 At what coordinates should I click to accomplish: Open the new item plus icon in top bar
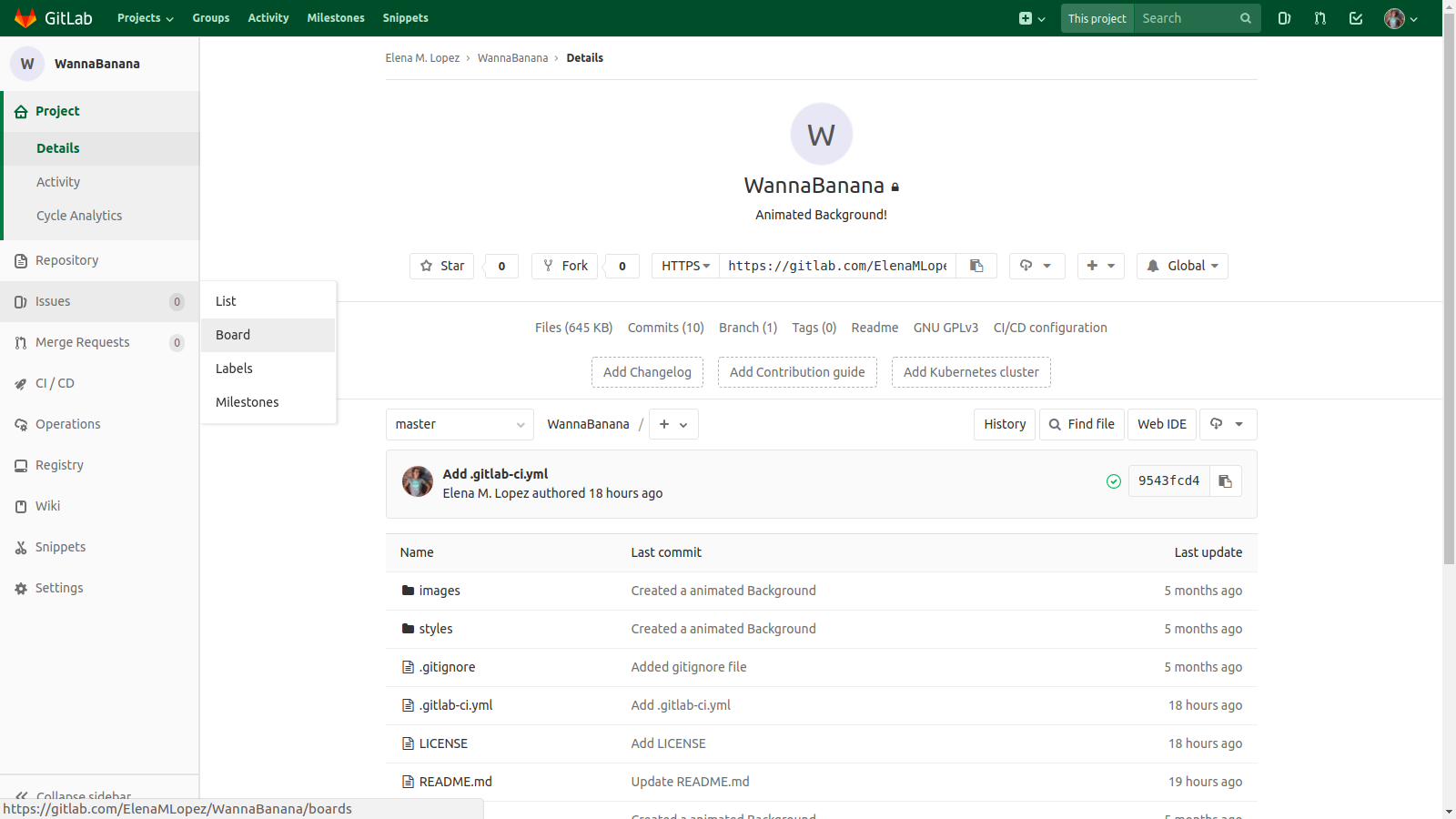[1032, 18]
